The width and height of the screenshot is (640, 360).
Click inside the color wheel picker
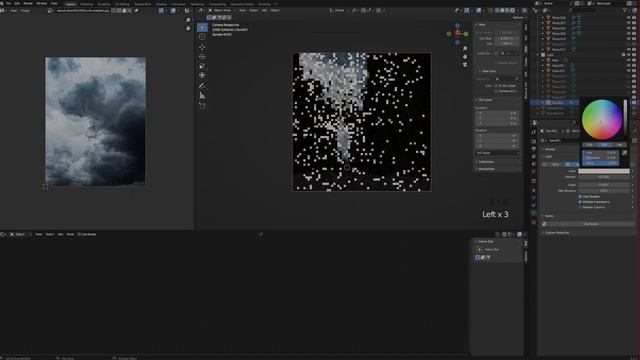click(x=602, y=120)
